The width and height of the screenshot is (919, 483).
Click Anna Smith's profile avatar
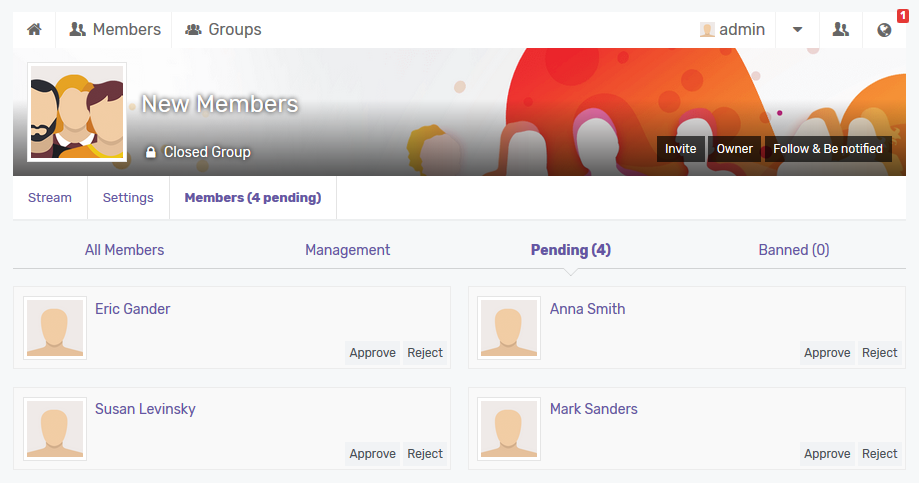tap(509, 328)
